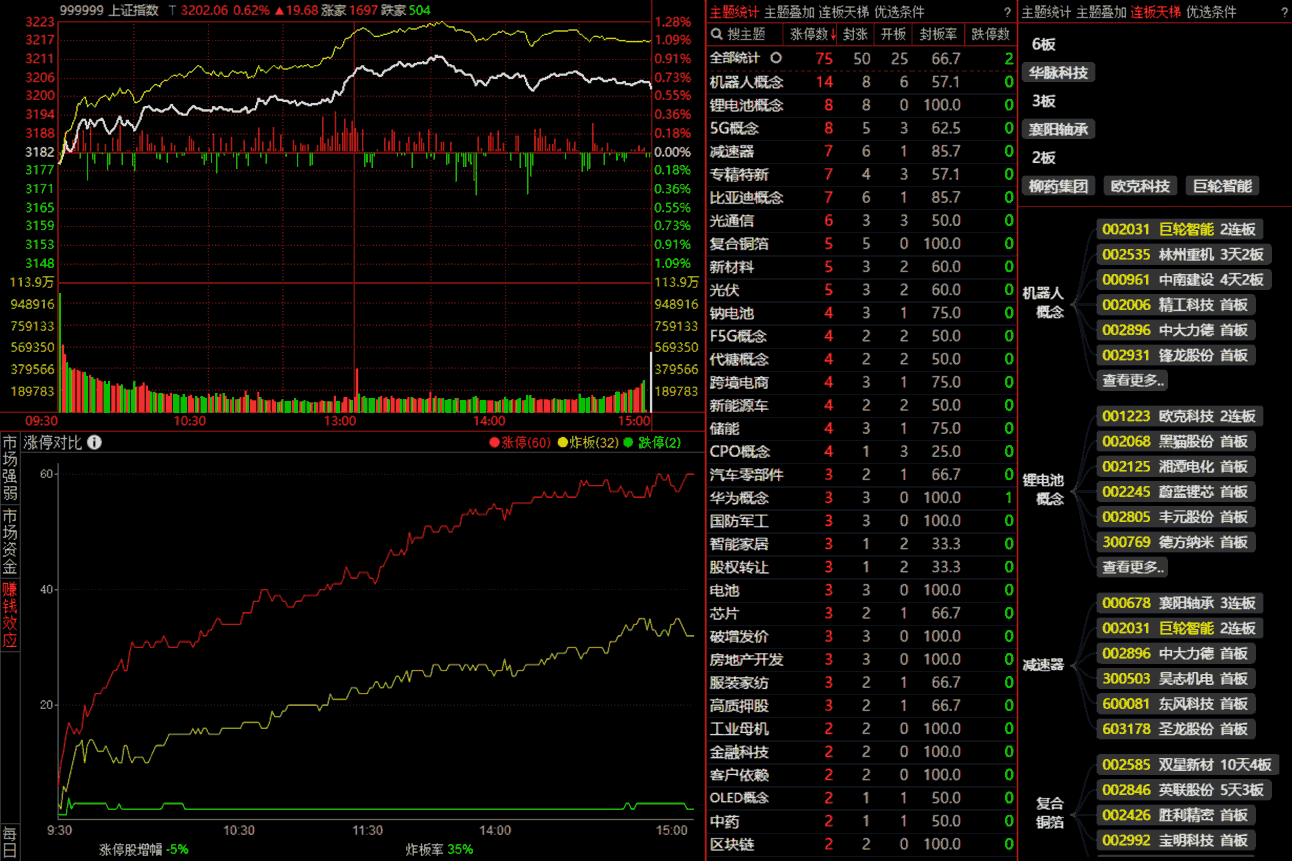Open stock 002931 锋龙股份 首板
The width and height of the screenshot is (1292, 861).
(x=1176, y=355)
